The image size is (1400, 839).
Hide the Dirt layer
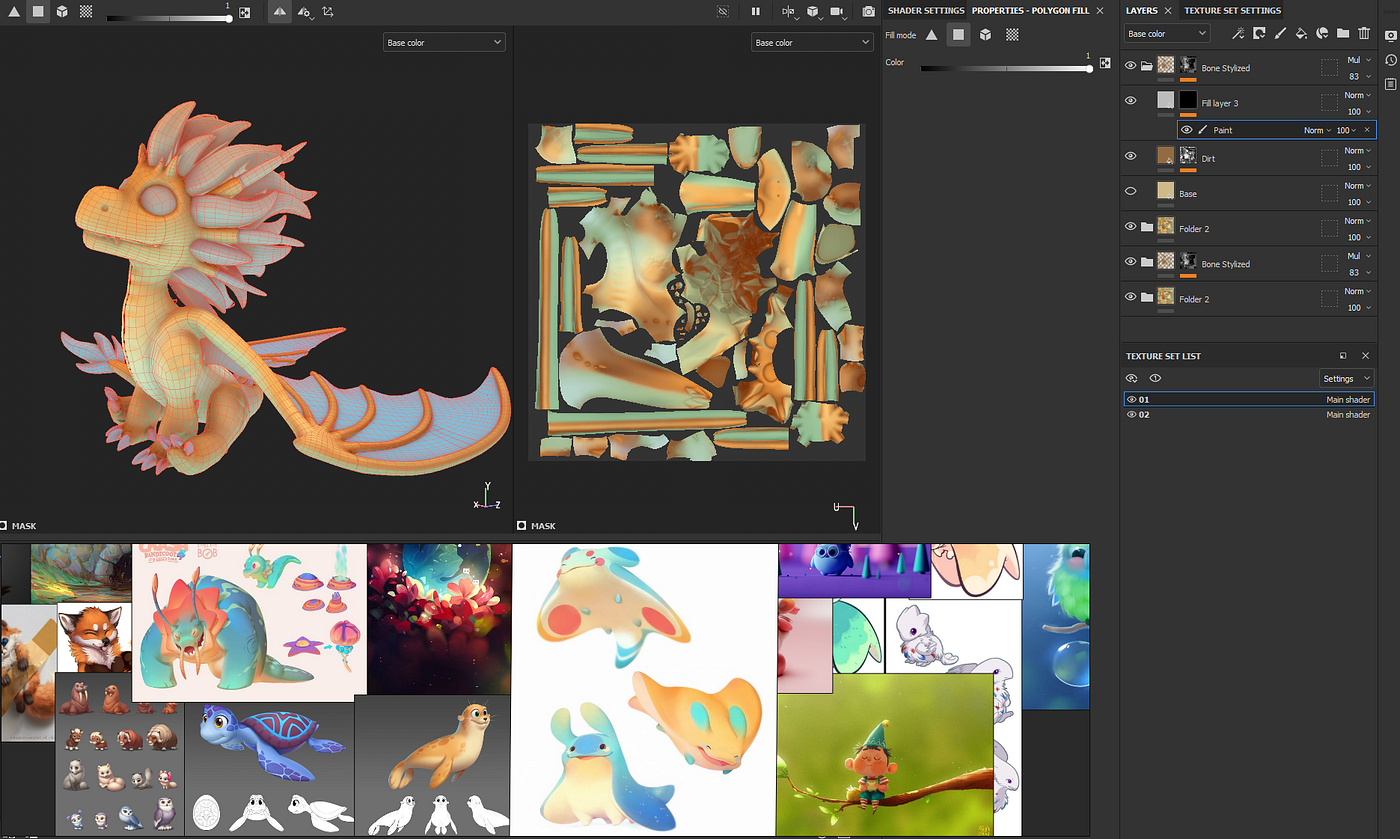coord(1131,156)
